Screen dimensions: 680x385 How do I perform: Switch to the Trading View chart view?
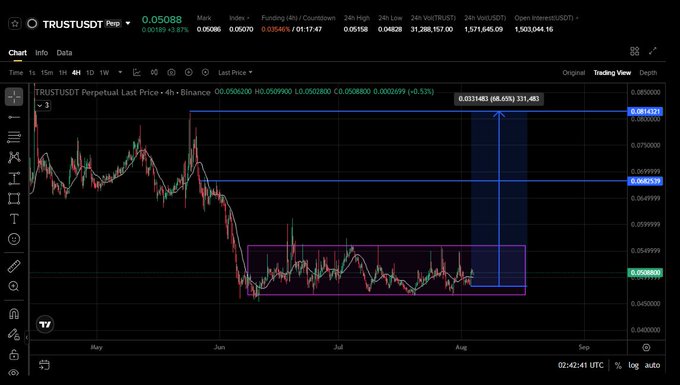pyautogui.click(x=612, y=72)
